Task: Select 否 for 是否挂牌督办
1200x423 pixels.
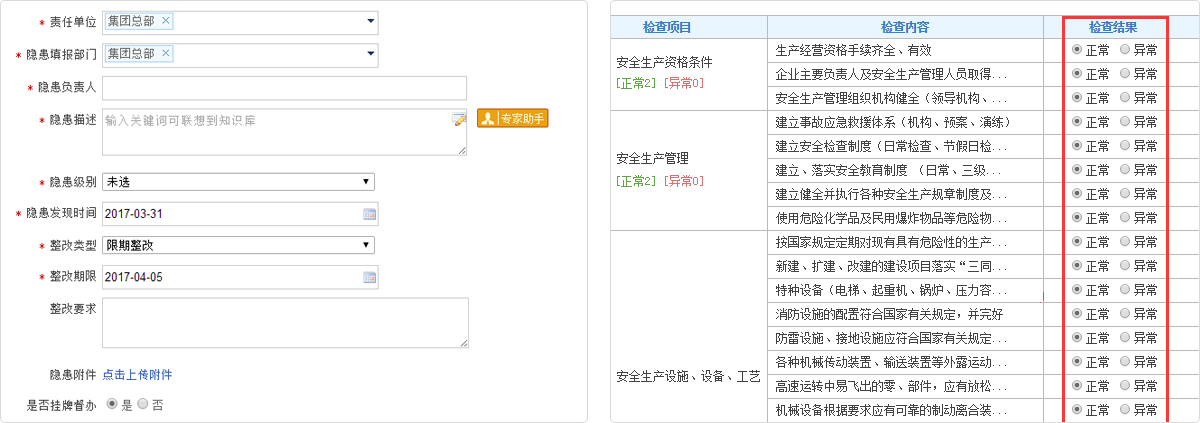Action: click(x=142, y=405)
